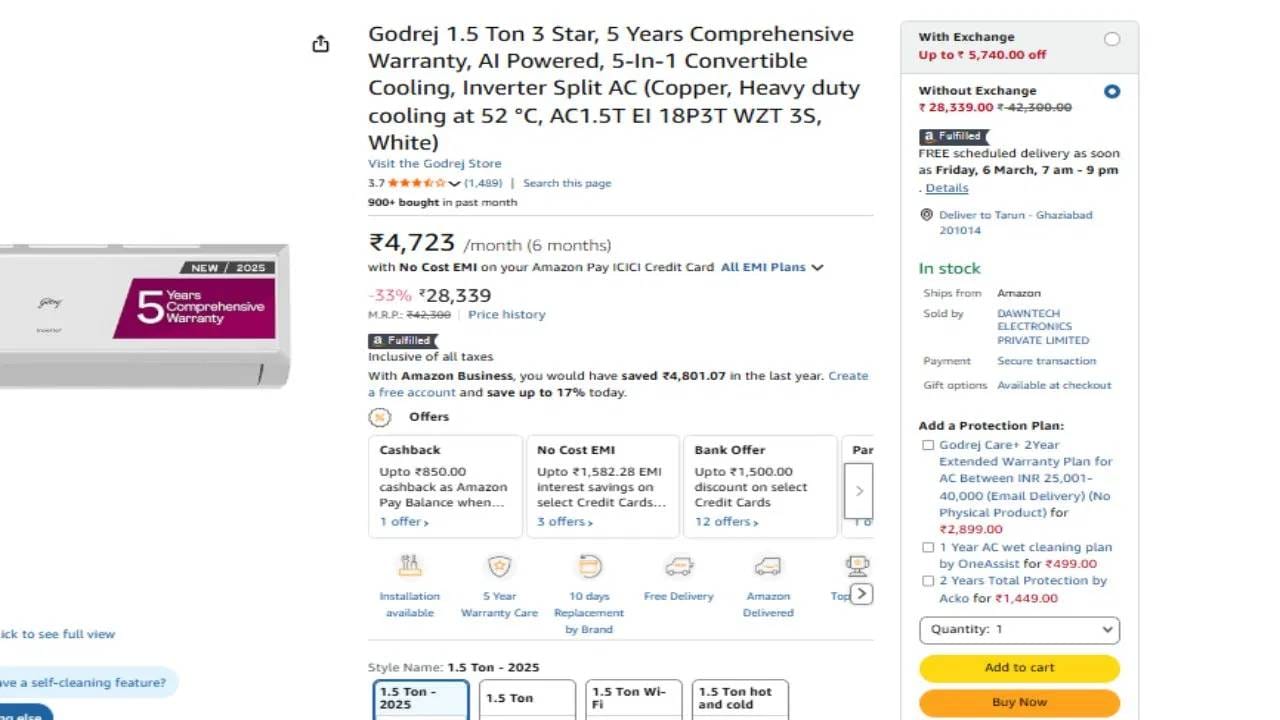Click the share icon near the product title
The height and width of the screenshot is (720, 1280).
320,44
